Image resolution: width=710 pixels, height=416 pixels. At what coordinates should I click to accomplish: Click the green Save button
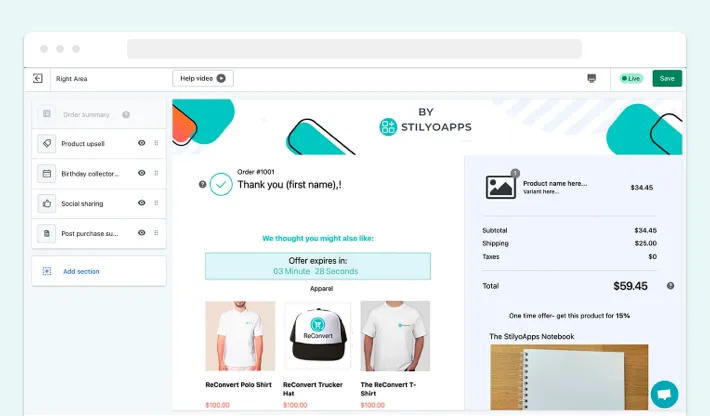[667, 78]
